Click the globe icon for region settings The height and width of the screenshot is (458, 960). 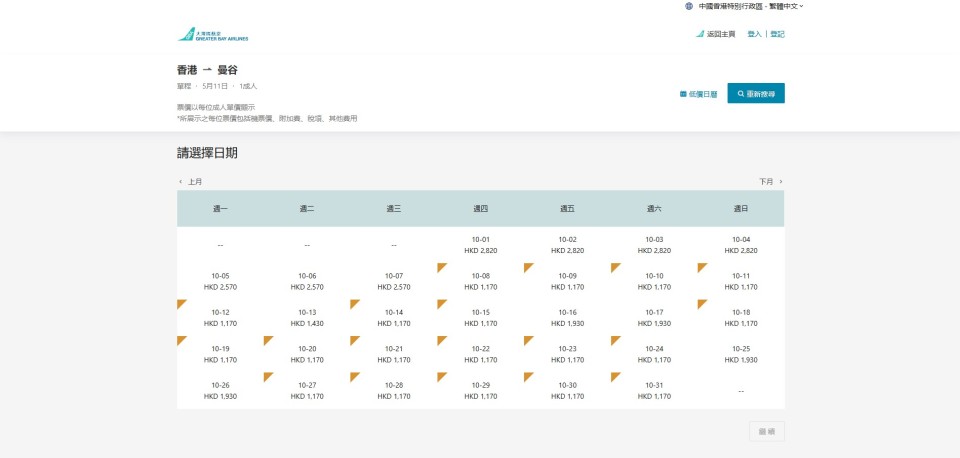tap(689, 6)
